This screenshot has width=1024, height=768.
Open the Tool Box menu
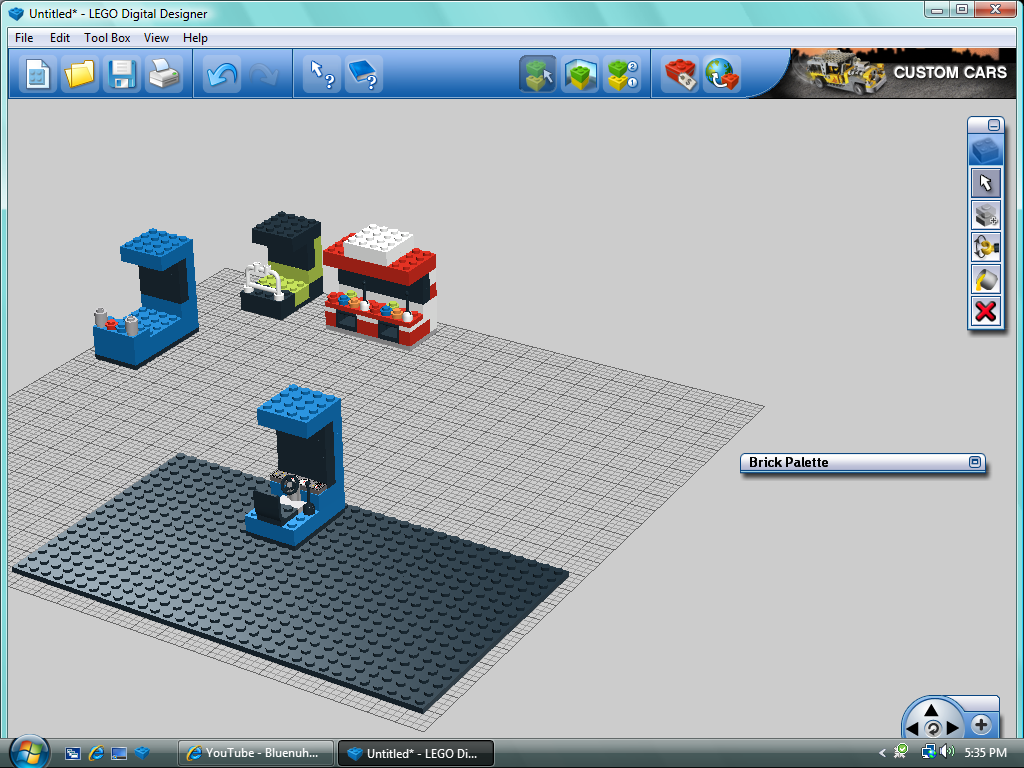pos(107,38)
